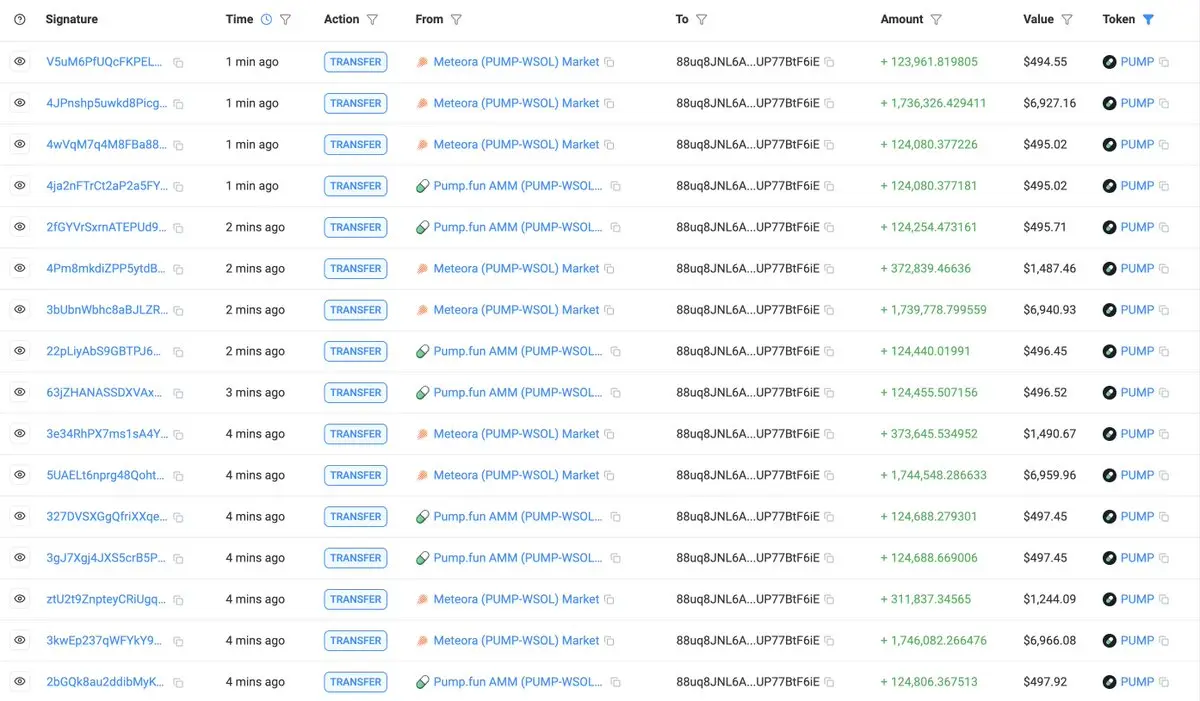Copy PUMP token address in 63jZHANASSDXVAx row
Viewport: 1200px width, 701px height.
1164,393
